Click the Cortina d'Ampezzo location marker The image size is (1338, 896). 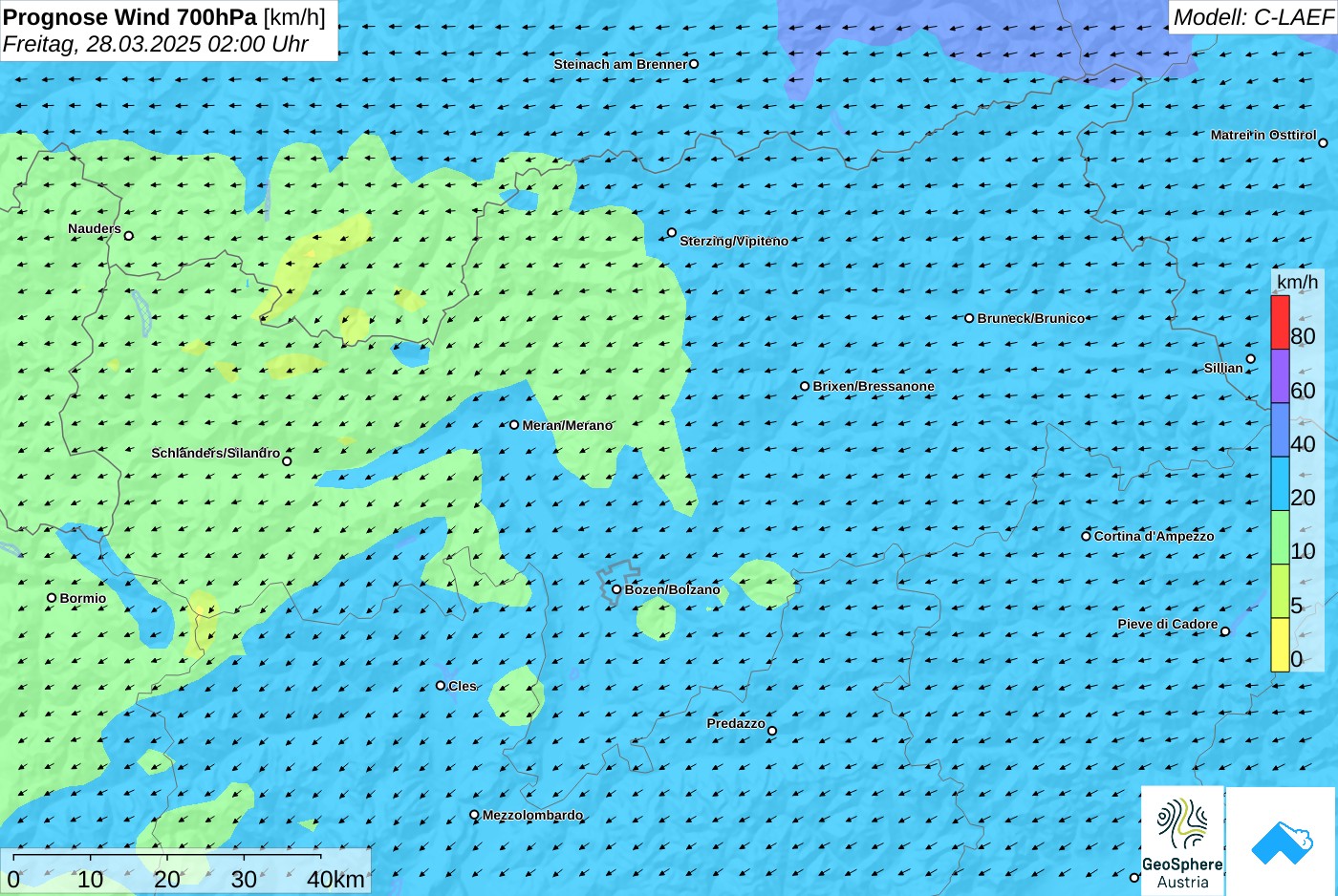coord(1086,536)
